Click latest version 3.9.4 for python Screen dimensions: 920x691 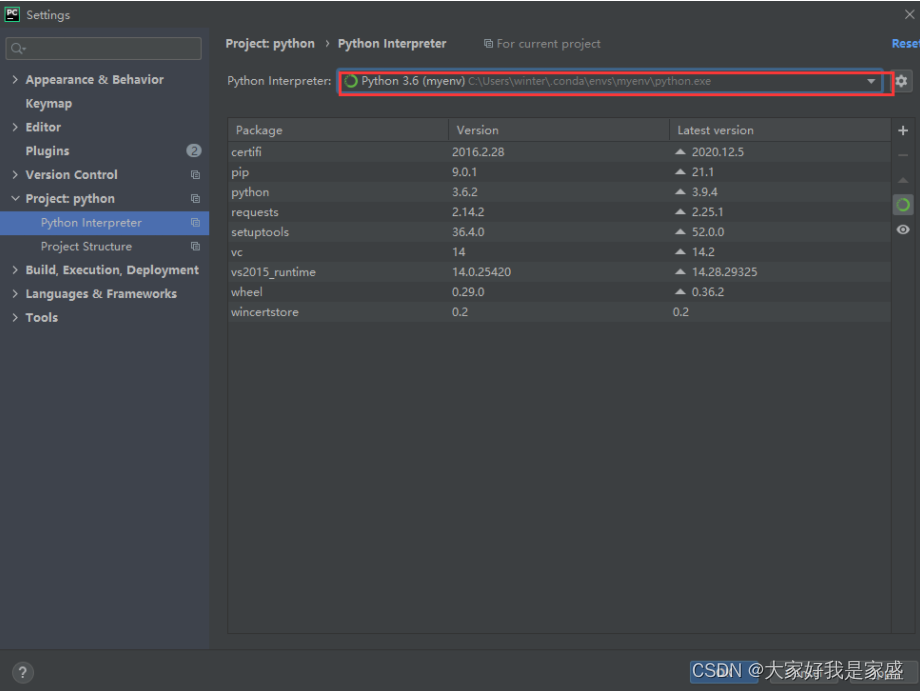pyautogui.click(x=705, y=192)
